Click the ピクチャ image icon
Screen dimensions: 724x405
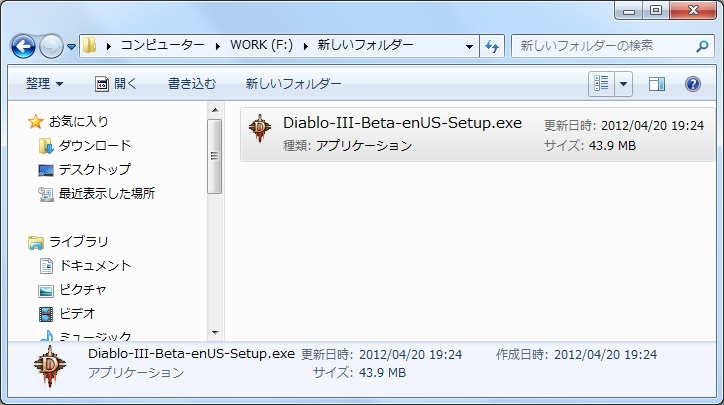tap(46, 290)
